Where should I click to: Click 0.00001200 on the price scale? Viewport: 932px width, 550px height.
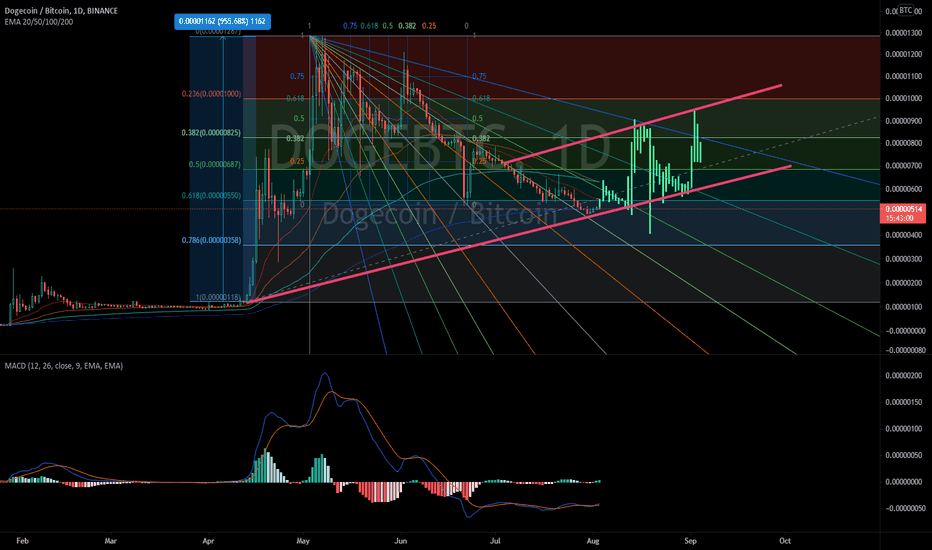click(x=904, y=54)
